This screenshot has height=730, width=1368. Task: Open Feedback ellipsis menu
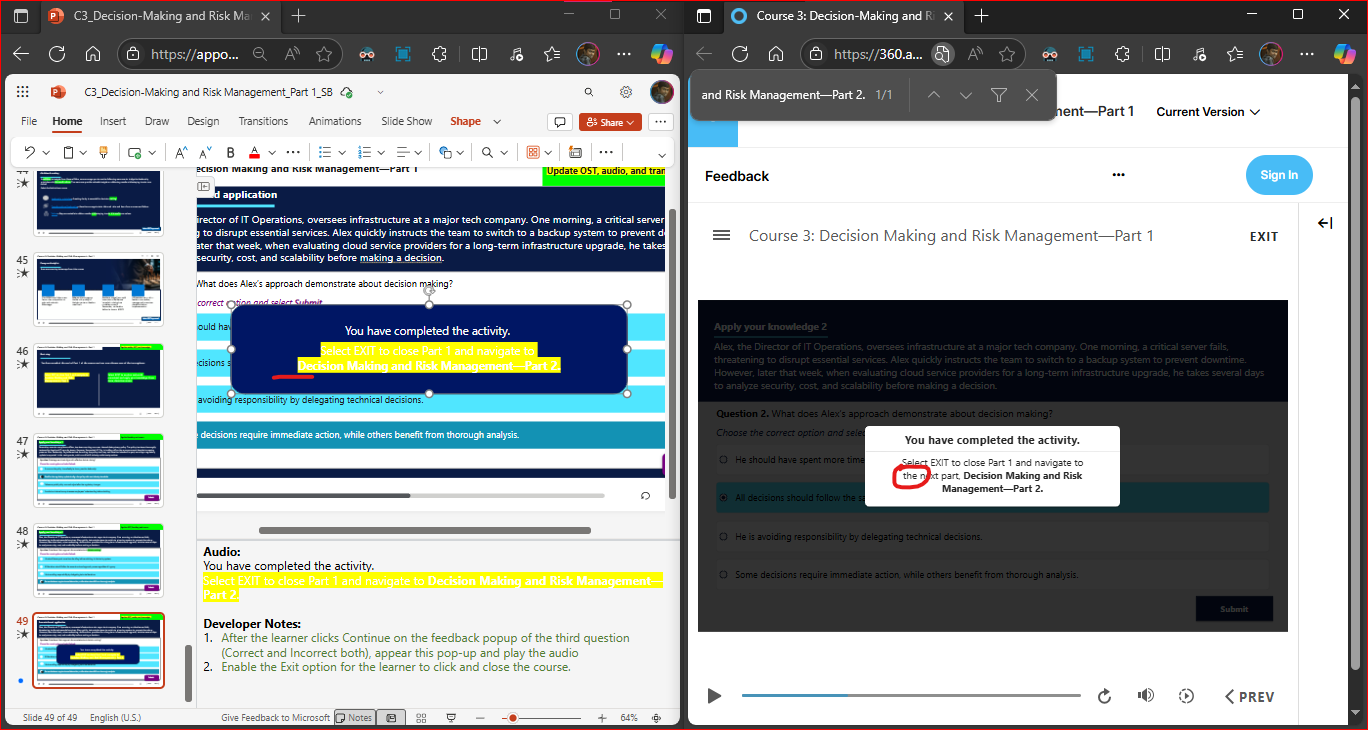tap(1118, 175)
